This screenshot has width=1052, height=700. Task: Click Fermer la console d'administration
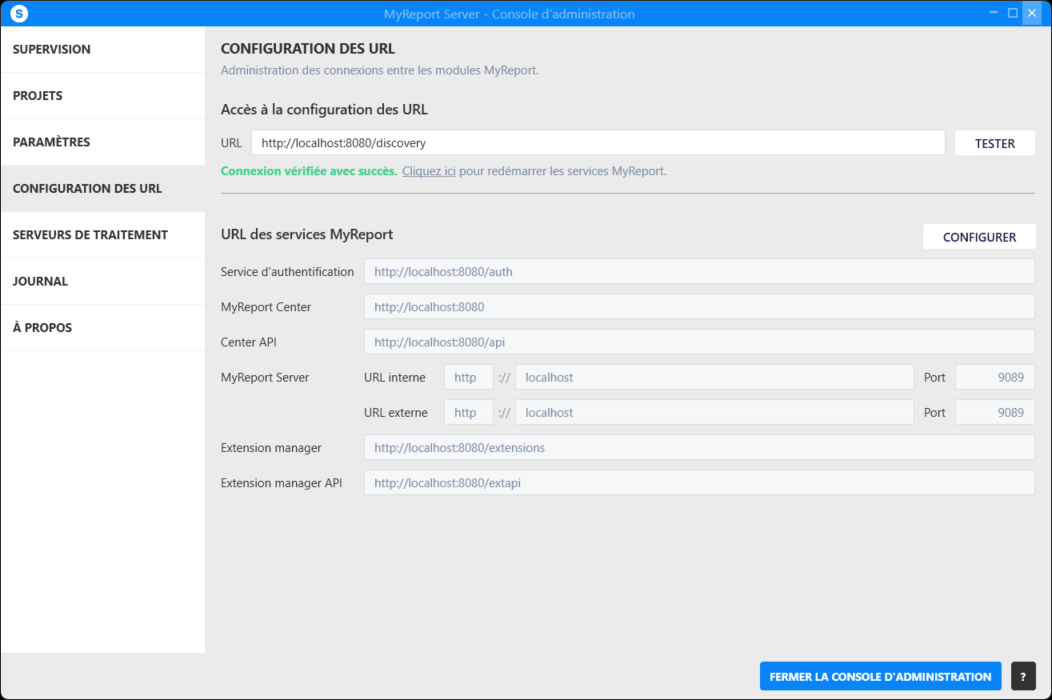[x=880, y=677]
